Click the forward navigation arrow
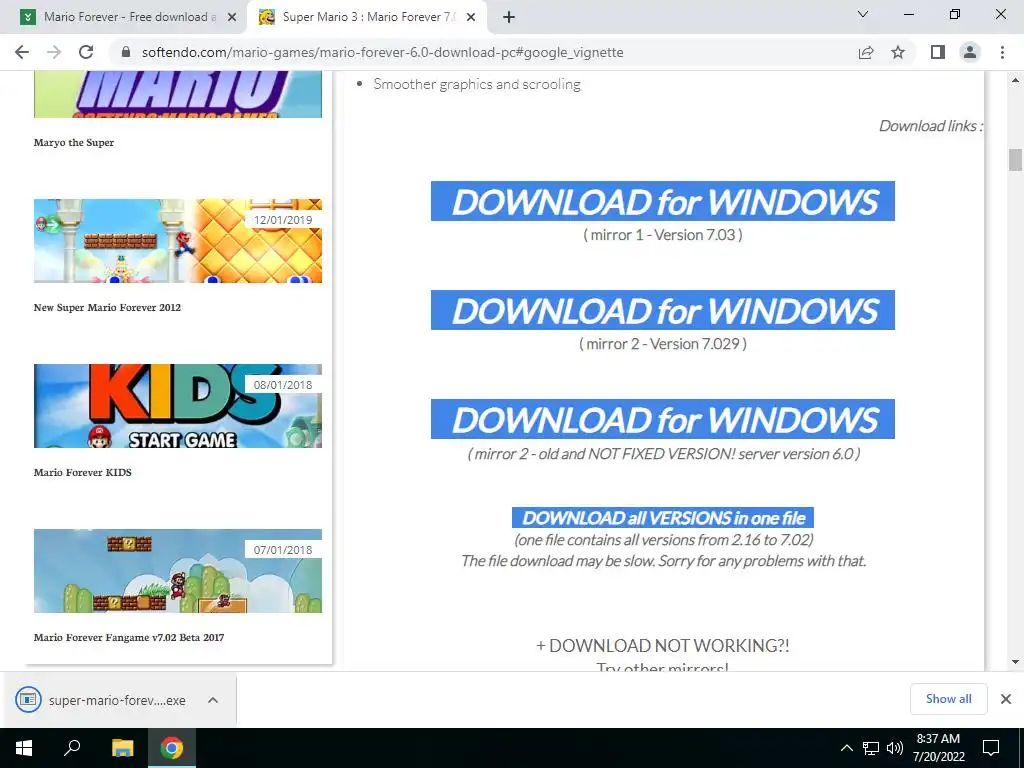The height and width of the screenshot is (768, 1024). [x=54, y=52]
